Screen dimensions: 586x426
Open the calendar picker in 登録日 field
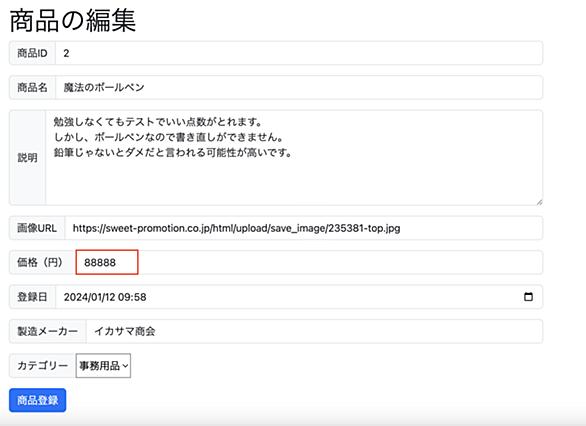point(528,297)
